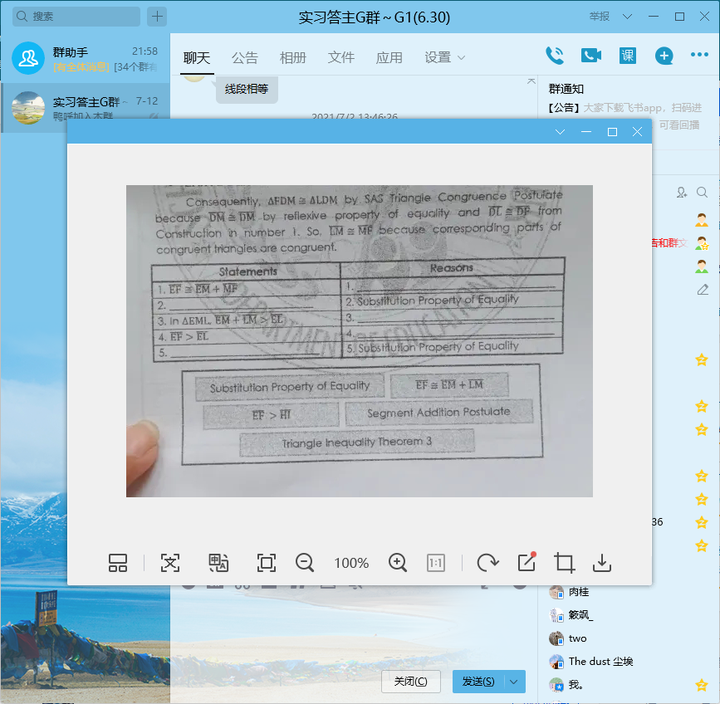Open the 【公告】 group notice text
The width and height of the screenshot is (720, 704).
click(x=625, y=108)
